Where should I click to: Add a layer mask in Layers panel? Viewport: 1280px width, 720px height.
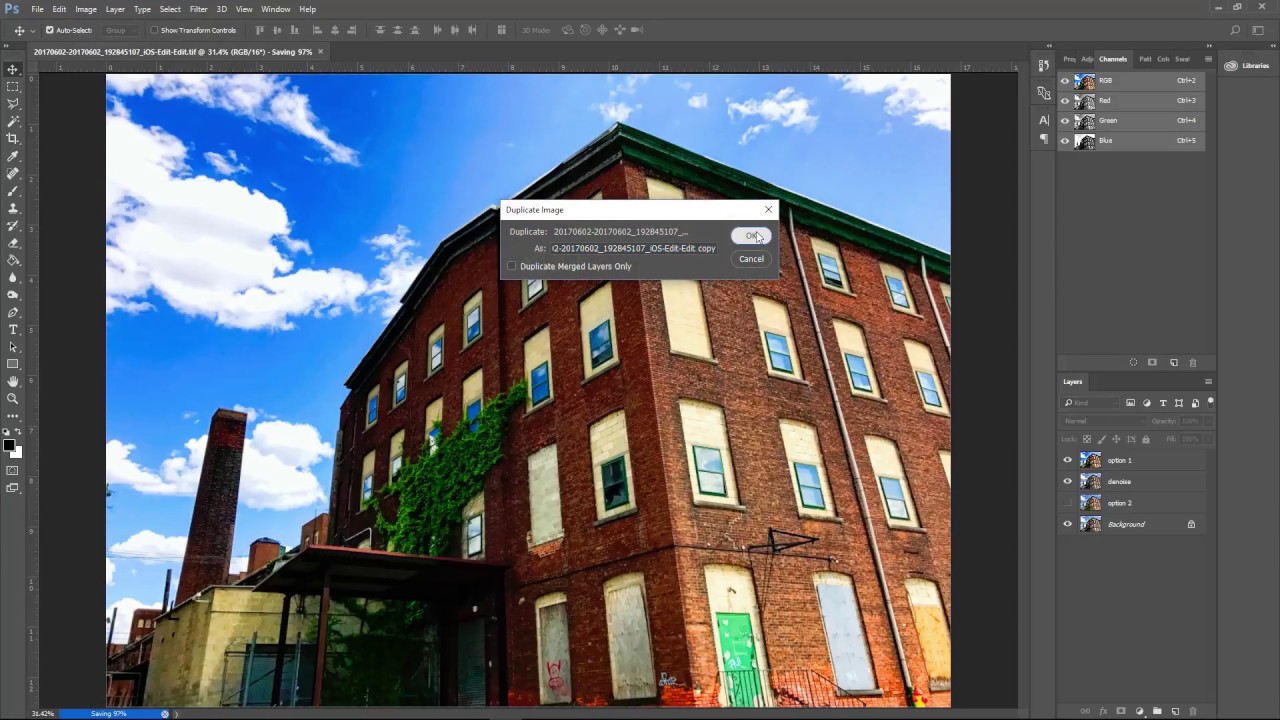point(1120,711)
